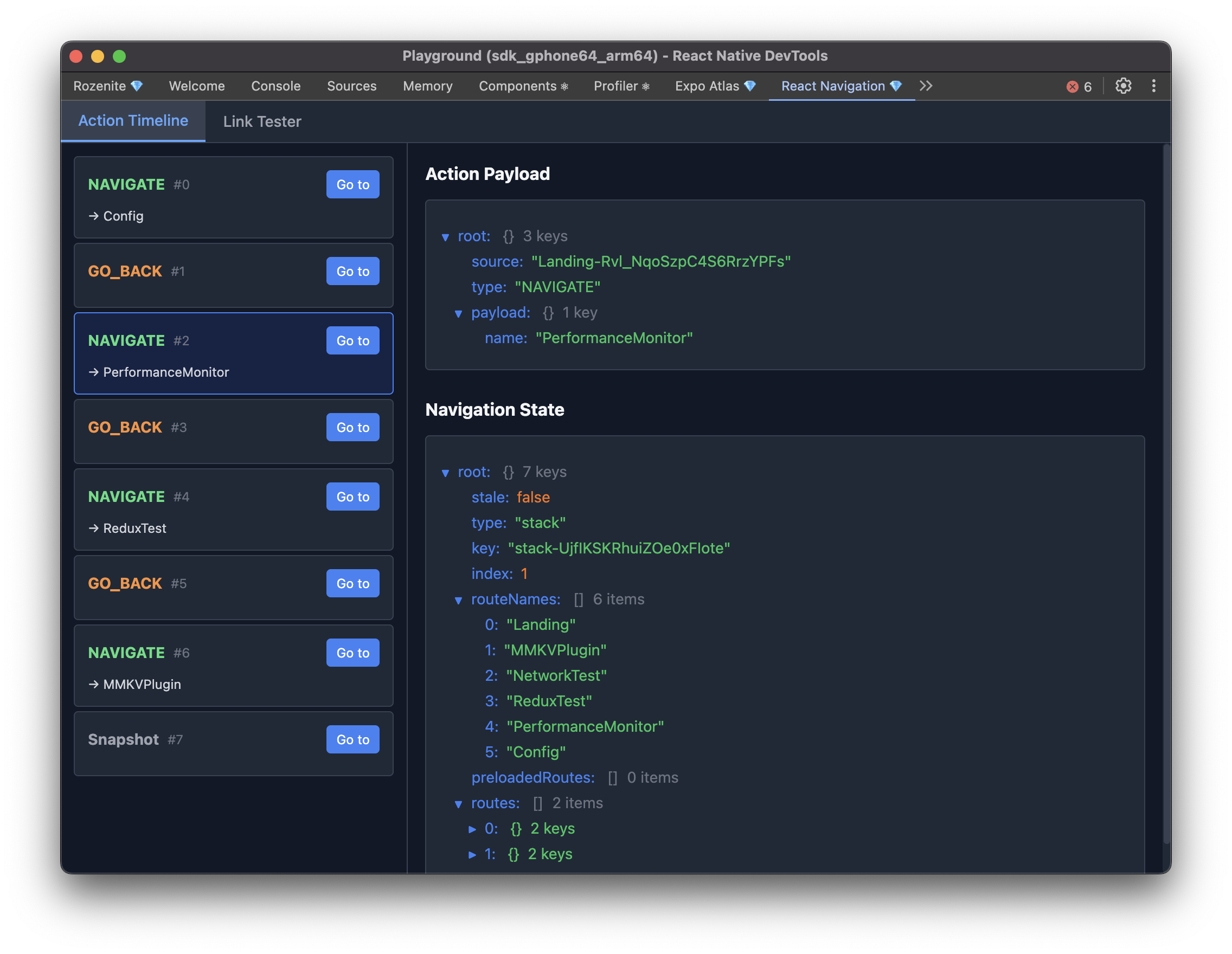Open DevTools settings via the gear icon
The width and height of the screenshot is (1232, 954).
pyautogui.click(x=1123, y=86)
